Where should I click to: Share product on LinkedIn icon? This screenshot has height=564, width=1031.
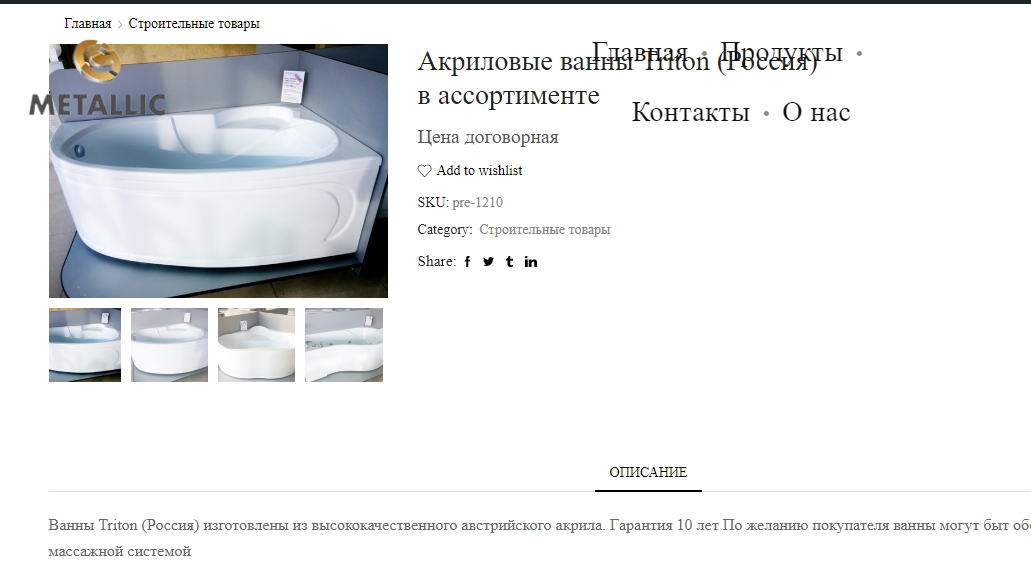pyautogui.click(x=531, y=262)
